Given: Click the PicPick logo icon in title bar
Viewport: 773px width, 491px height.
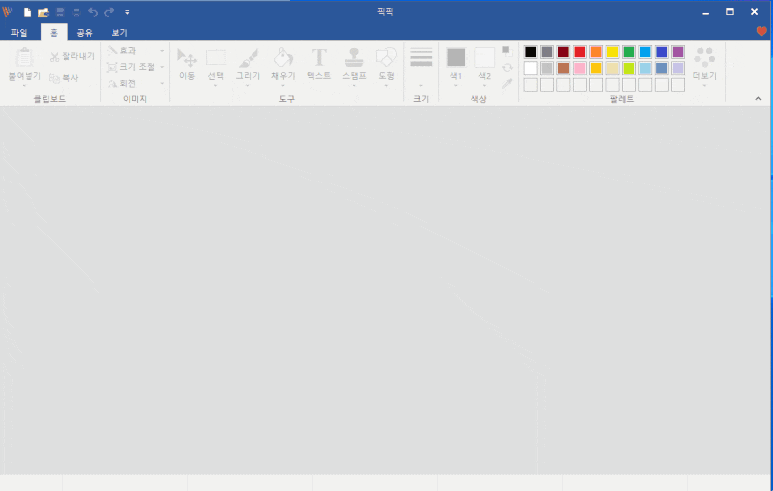Looking at the screenshot, I should tap(7, 11).
